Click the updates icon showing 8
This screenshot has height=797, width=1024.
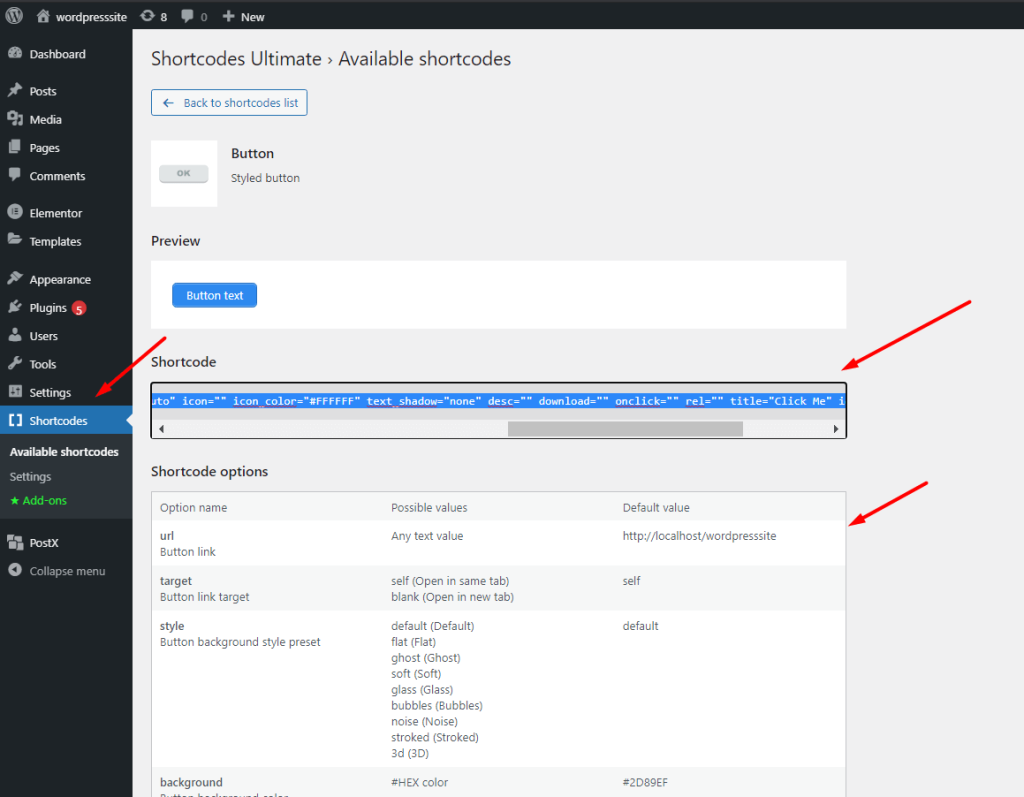(x=148, y=16)
